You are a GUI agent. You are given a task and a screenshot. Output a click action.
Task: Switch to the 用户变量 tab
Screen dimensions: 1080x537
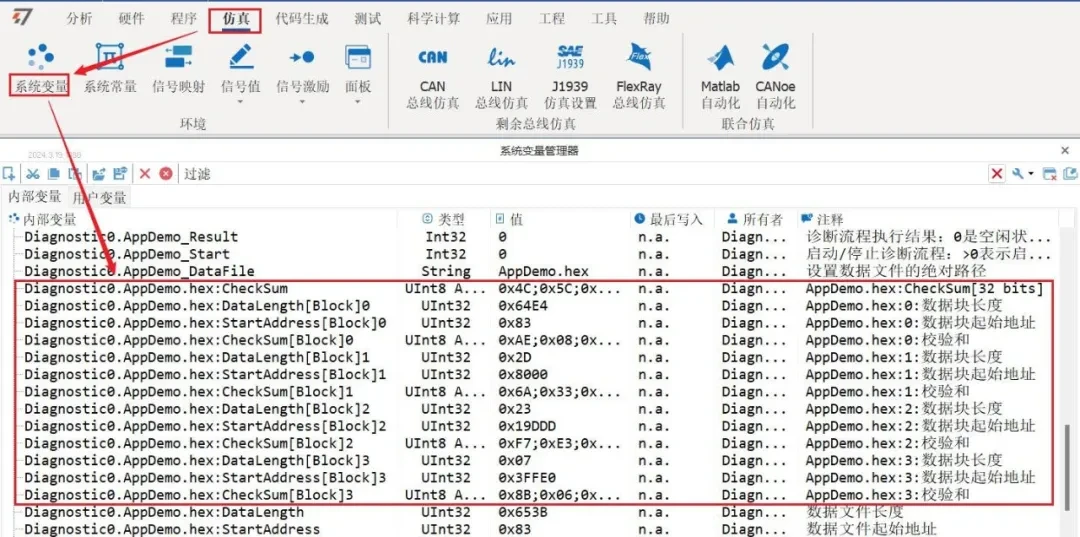tap(99, 198)
